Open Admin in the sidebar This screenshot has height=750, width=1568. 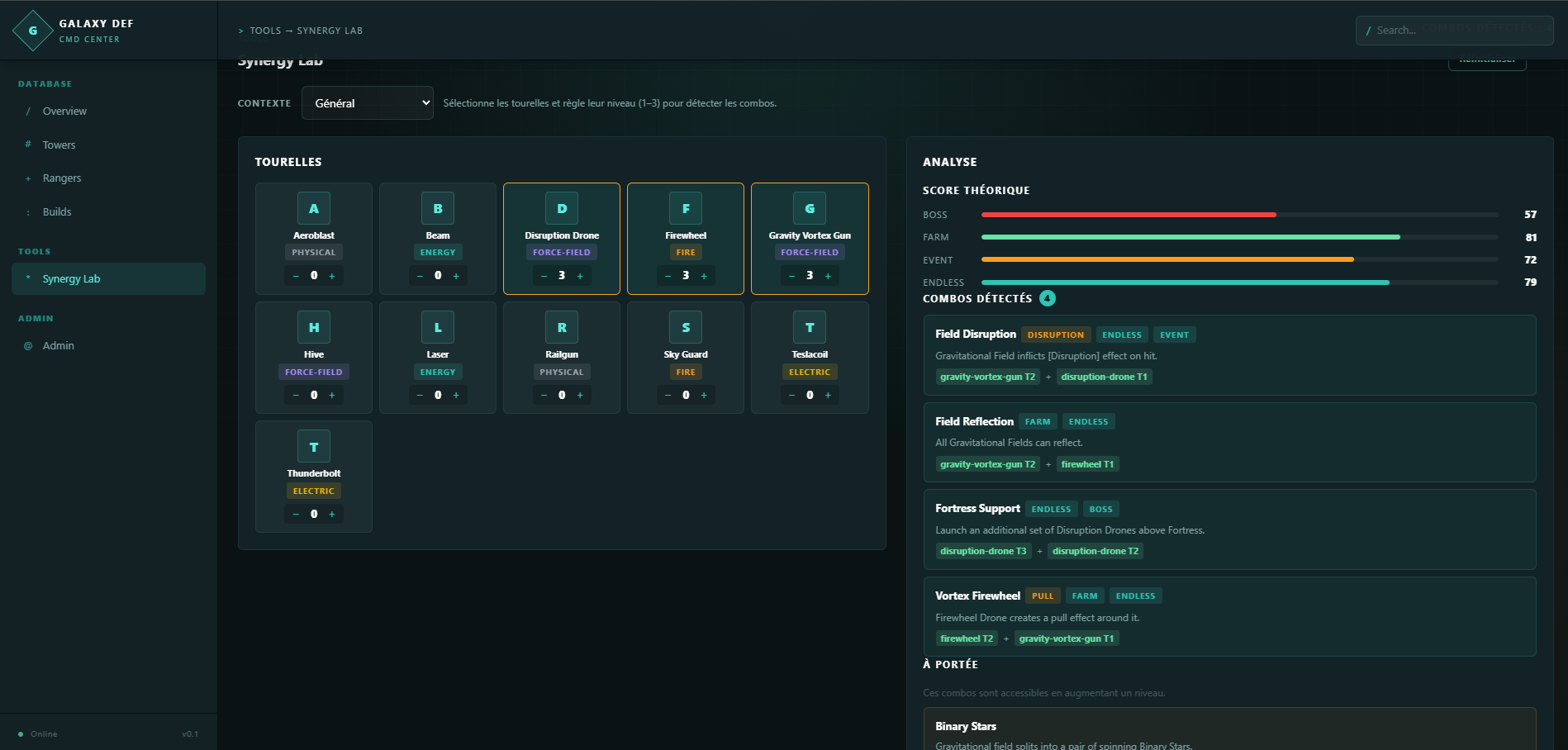click(108, 346)
